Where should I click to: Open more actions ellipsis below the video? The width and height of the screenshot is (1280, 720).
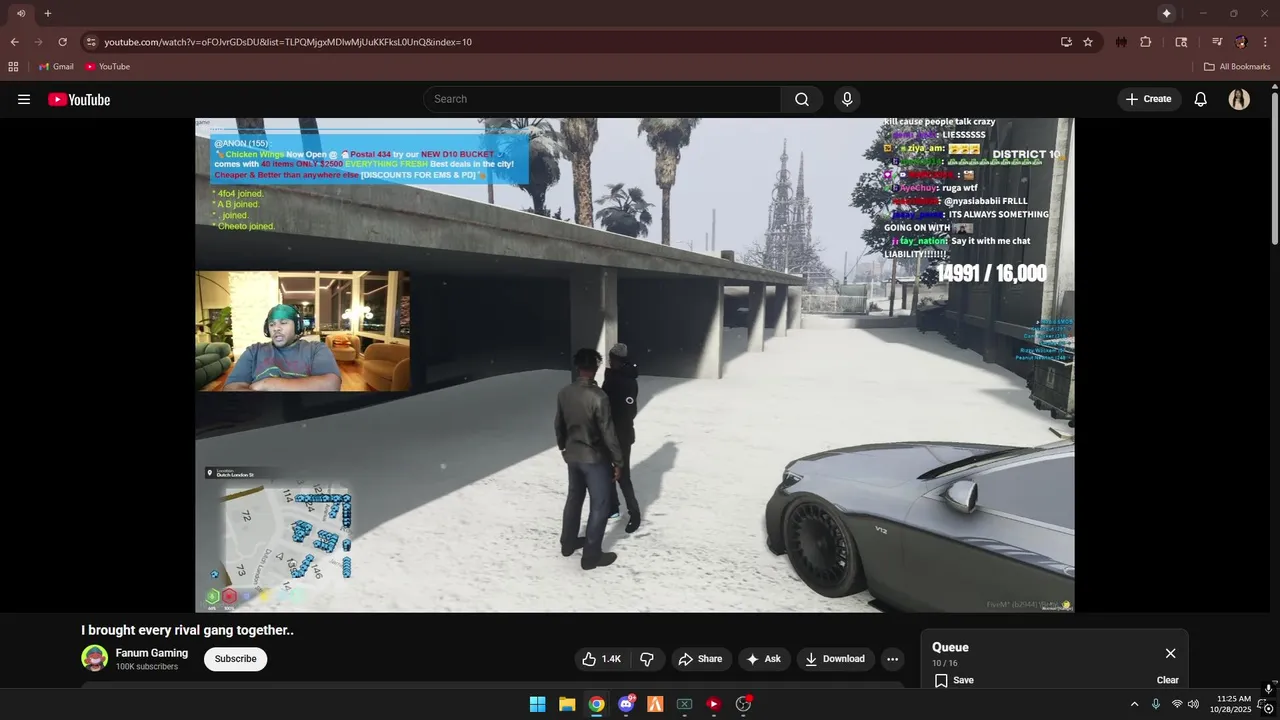coord(892,659)
